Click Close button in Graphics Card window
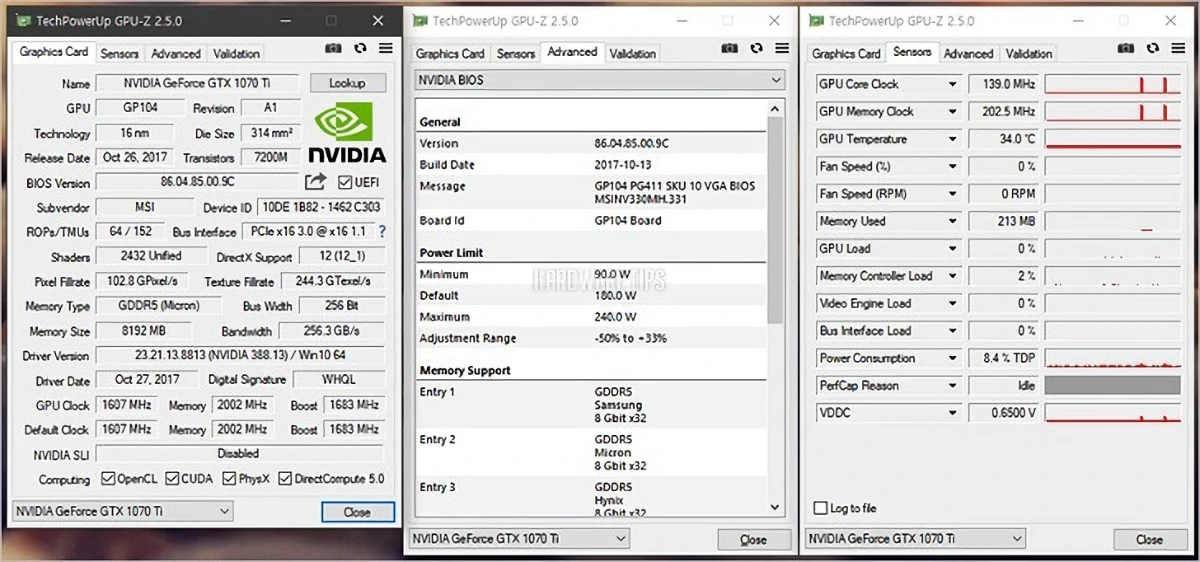This screenshot has height=562, width=1200. coord(357,512)
